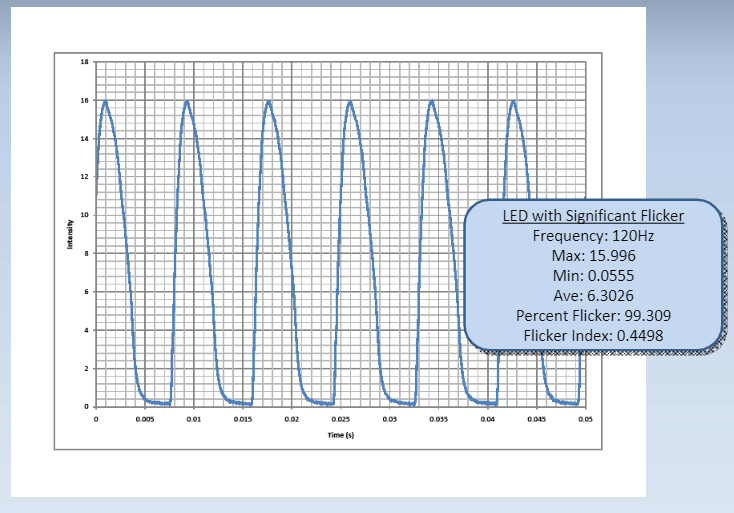Screen dimensions: 734x513
Task: Select the 16 label on intensity axis
Action: 84,100
